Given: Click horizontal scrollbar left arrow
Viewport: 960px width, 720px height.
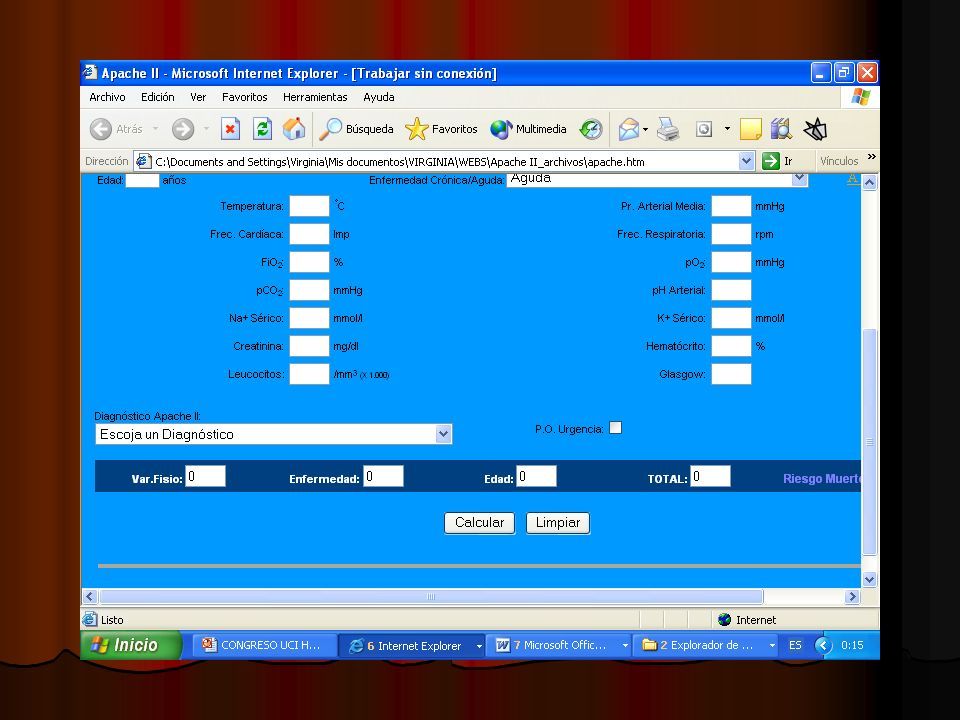Looking at the screenshot, I should coord(90,596).
